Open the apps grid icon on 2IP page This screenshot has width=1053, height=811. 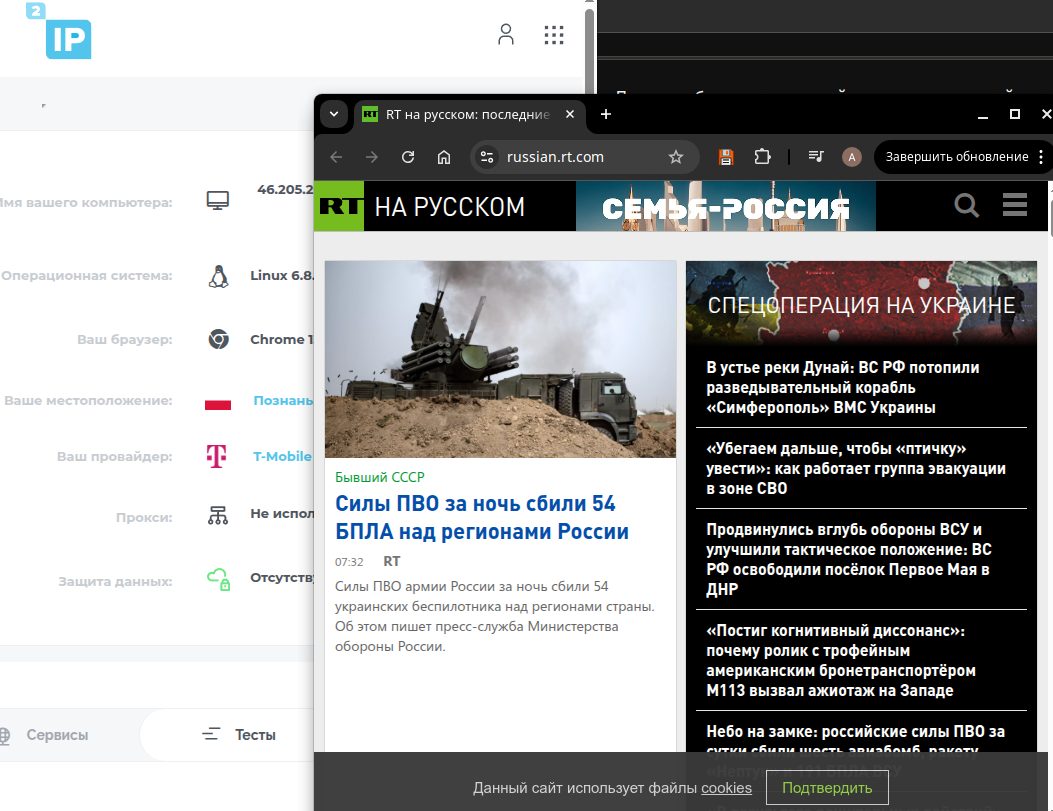(x=553, y=35)
